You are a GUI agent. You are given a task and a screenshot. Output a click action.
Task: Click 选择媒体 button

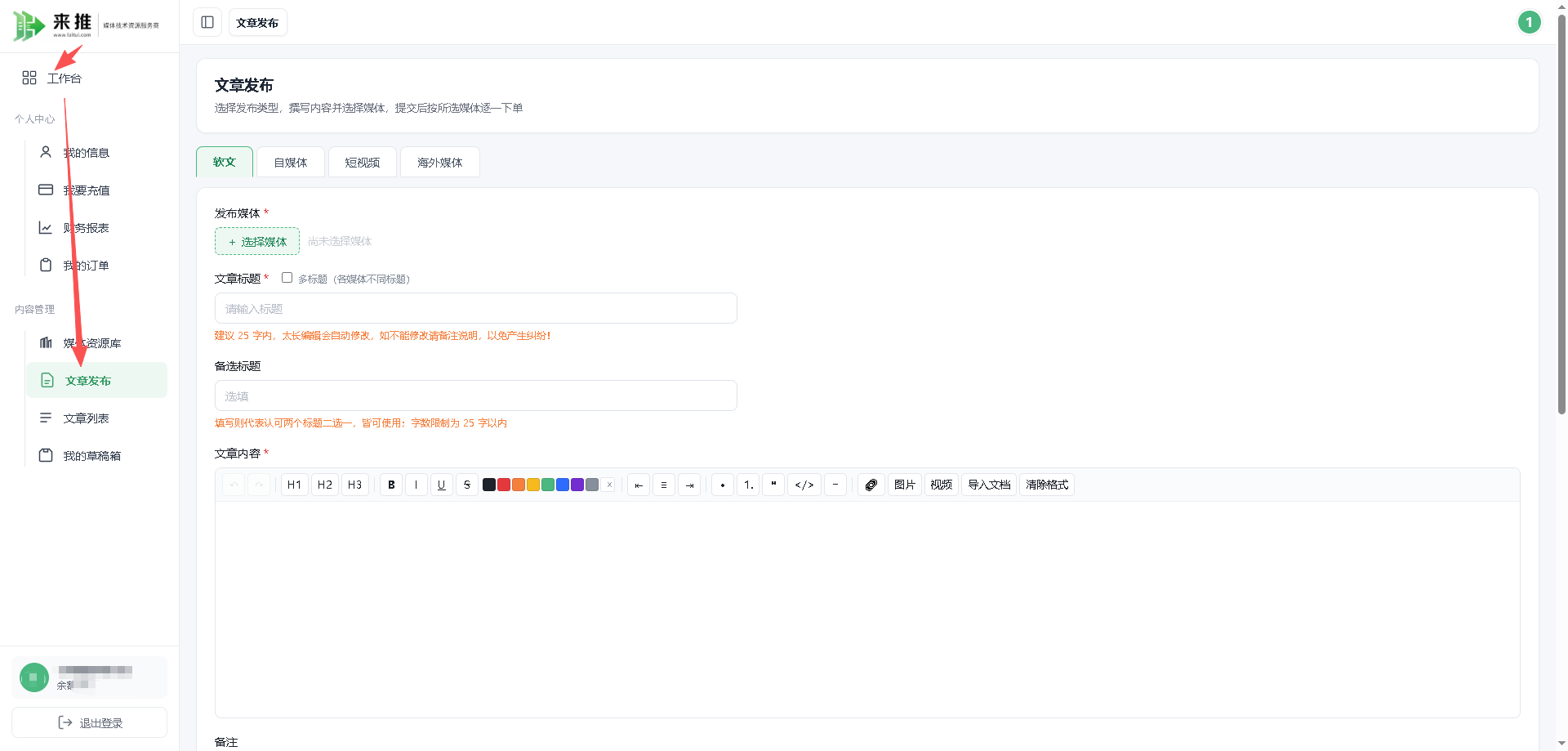(x=257, y=241)
